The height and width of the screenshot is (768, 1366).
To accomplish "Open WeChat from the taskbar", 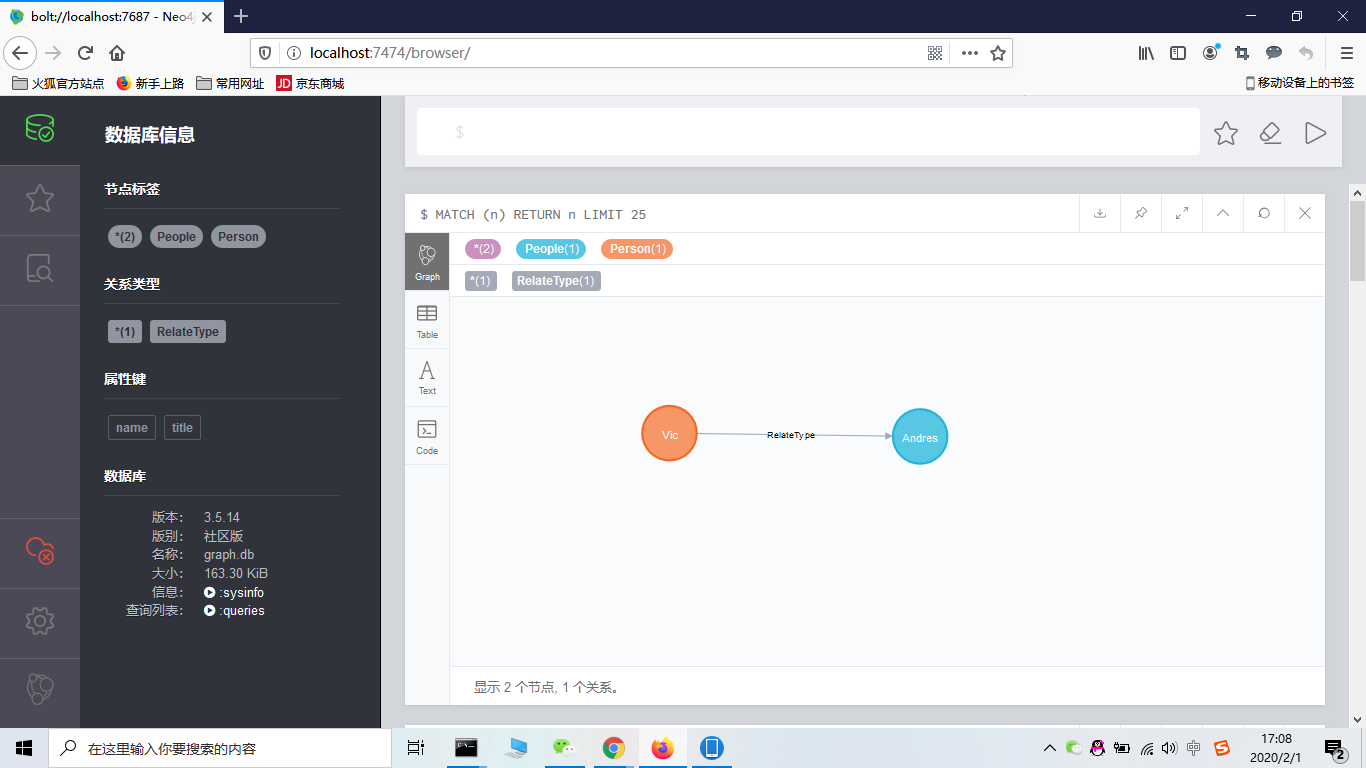I will point(565,748).
